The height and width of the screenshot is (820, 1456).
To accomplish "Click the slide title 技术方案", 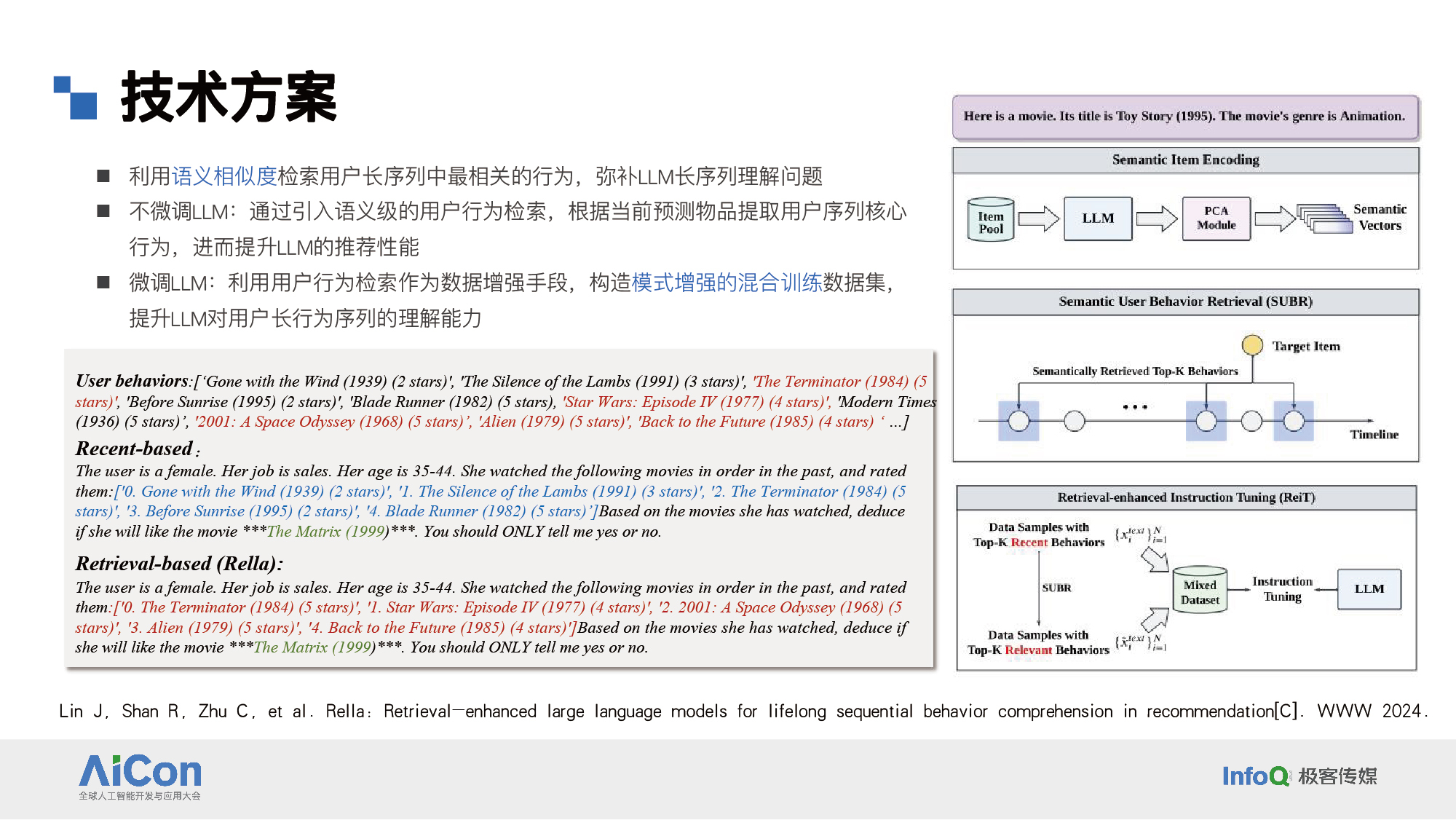I will [229, 98].
